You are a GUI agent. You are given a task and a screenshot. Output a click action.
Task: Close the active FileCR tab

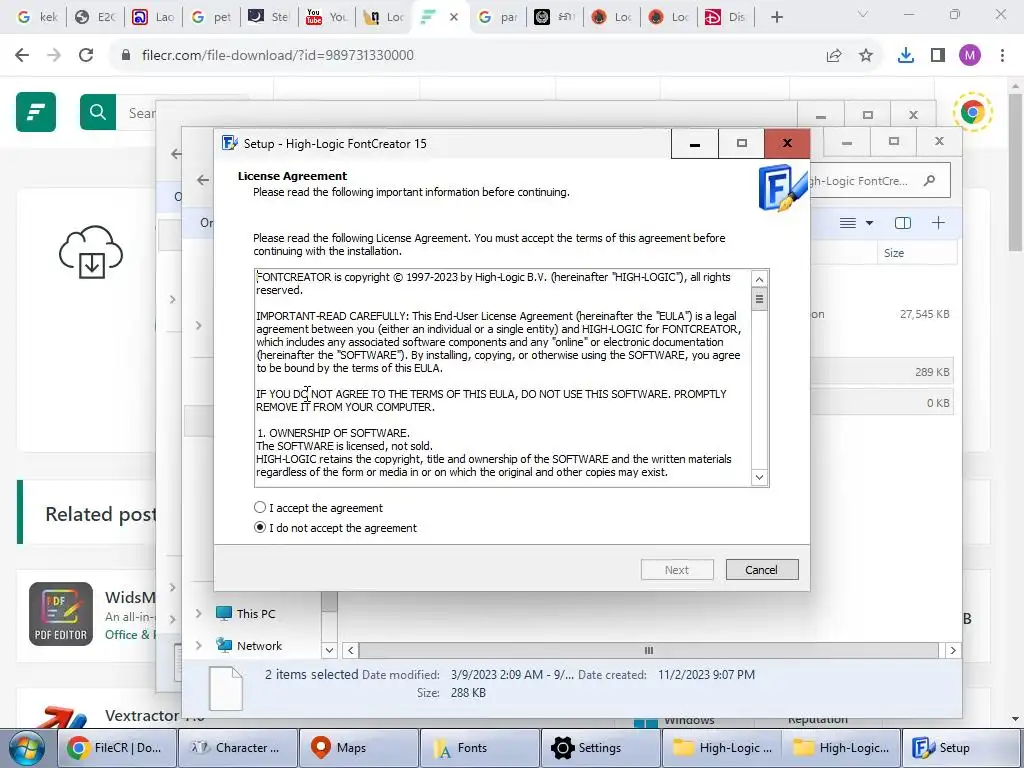pyautogui.click(x=454, y=17)
